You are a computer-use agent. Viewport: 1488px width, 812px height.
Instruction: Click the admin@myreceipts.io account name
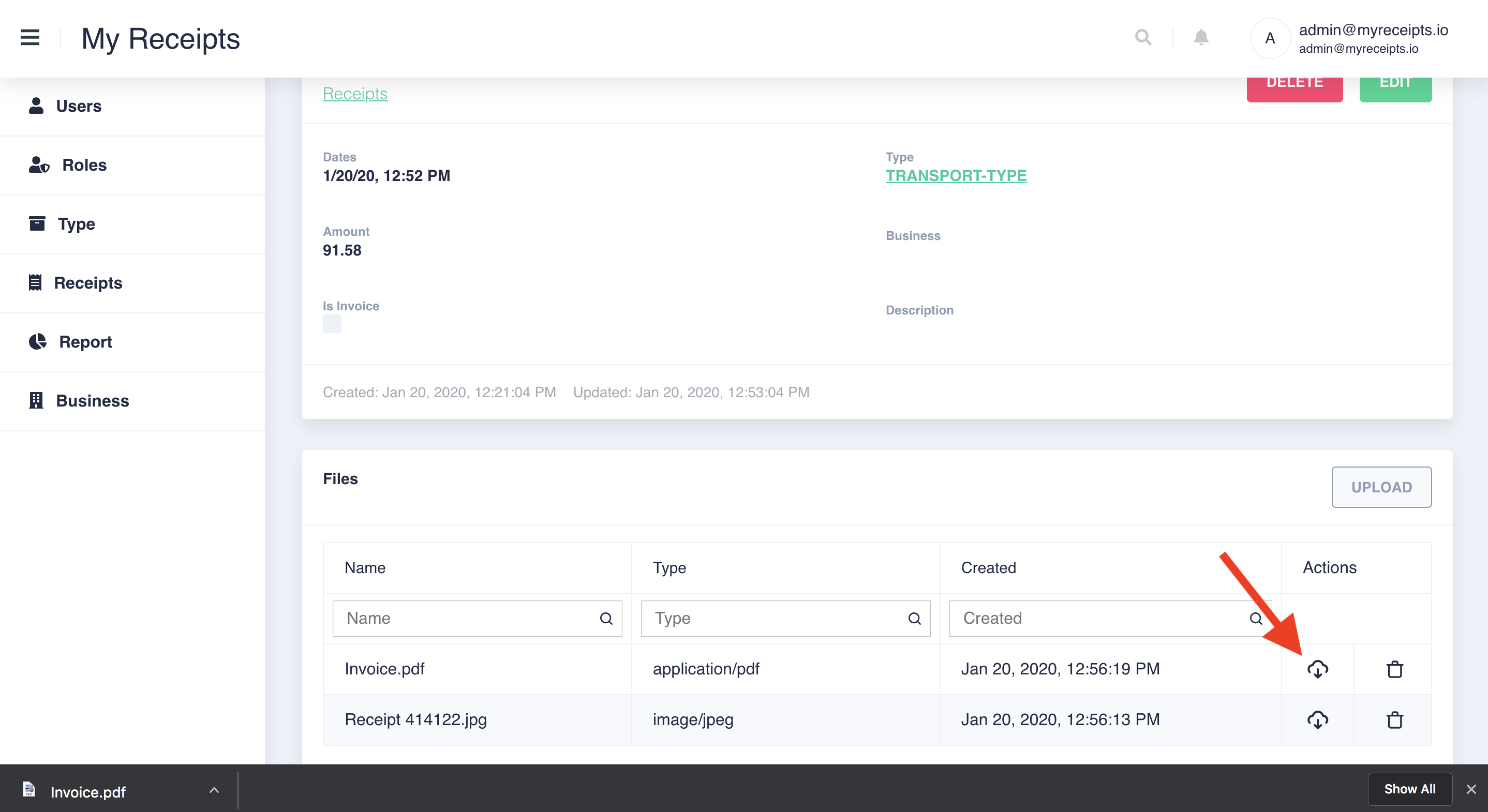coord(1374,29)
